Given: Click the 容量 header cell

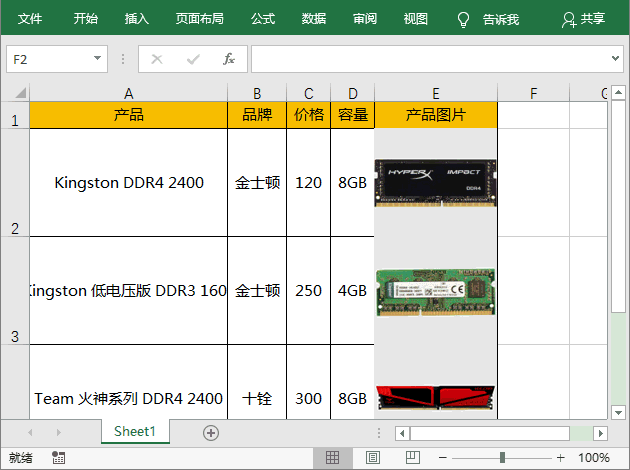Looking at the screenshot, I should 352,115.
